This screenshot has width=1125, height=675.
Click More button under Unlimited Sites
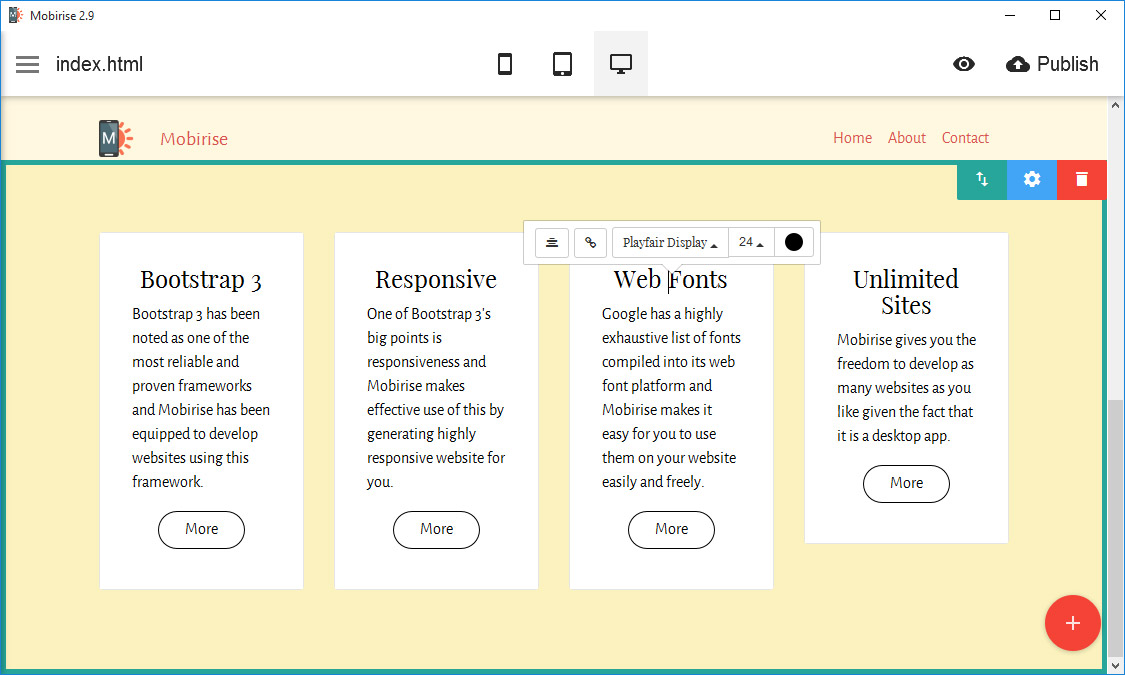[x=906, y=483]
